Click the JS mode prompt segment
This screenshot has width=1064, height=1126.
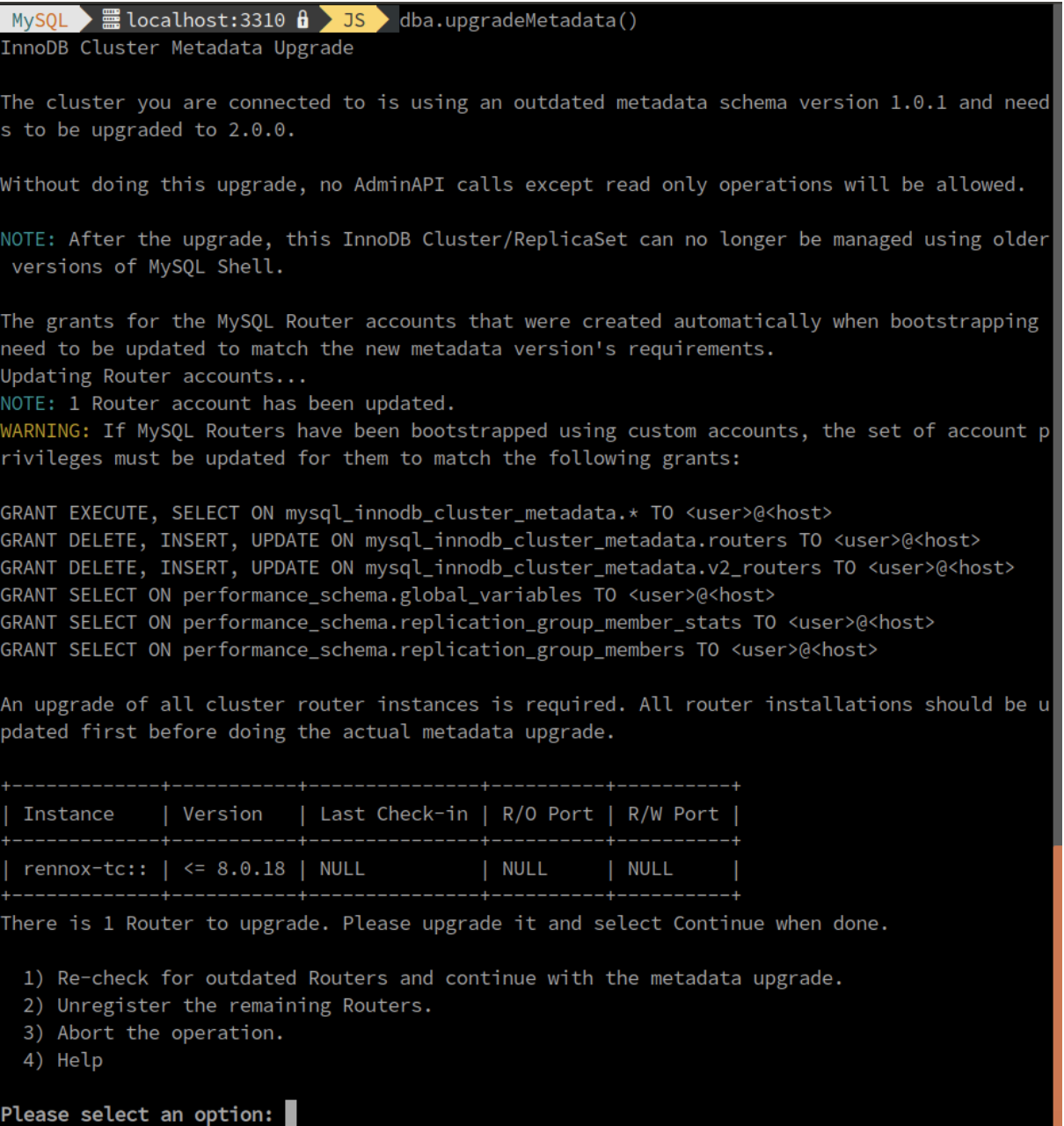click(354, 19)
